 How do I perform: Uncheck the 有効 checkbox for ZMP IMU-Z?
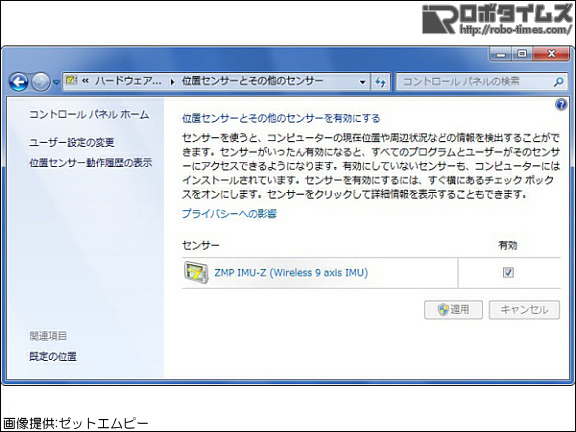click(508, 272)
